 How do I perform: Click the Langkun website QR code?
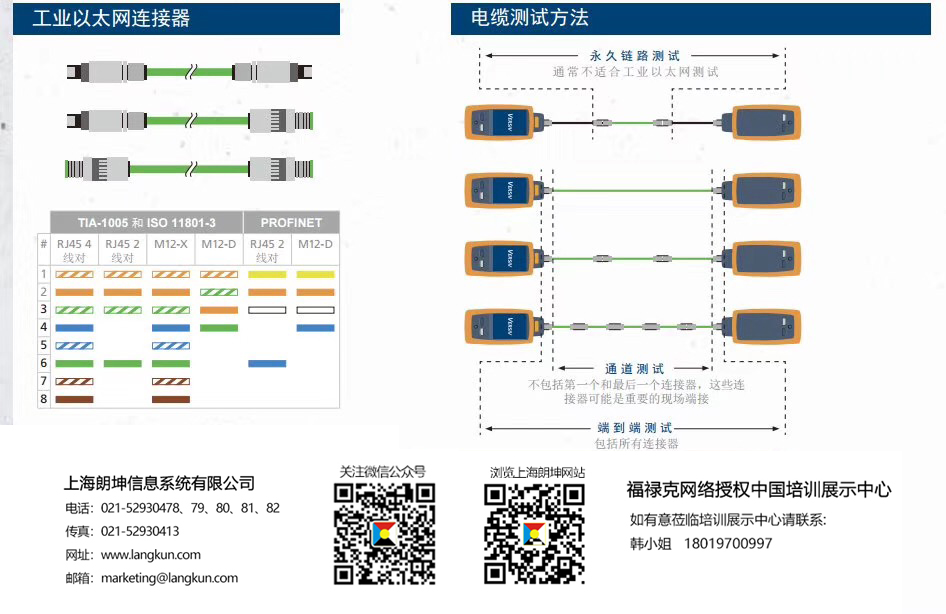[x=535, y=533]
